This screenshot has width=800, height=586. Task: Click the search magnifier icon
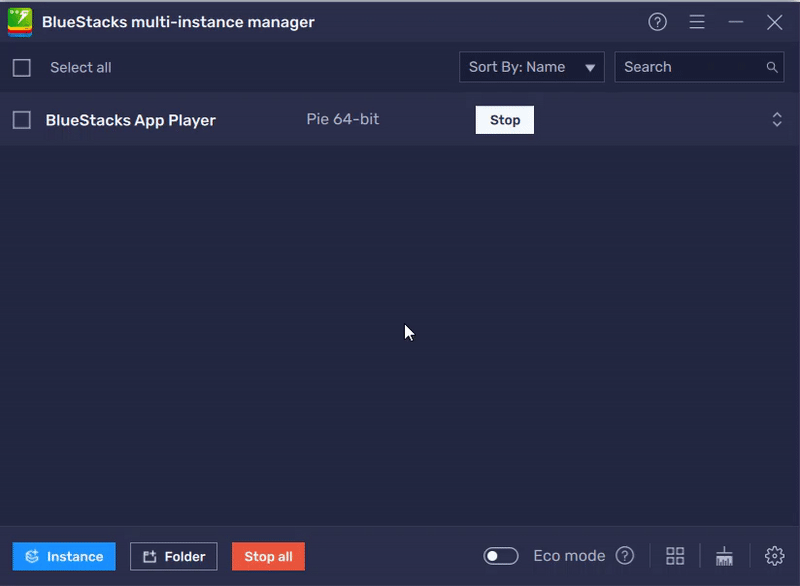point(771,67)
